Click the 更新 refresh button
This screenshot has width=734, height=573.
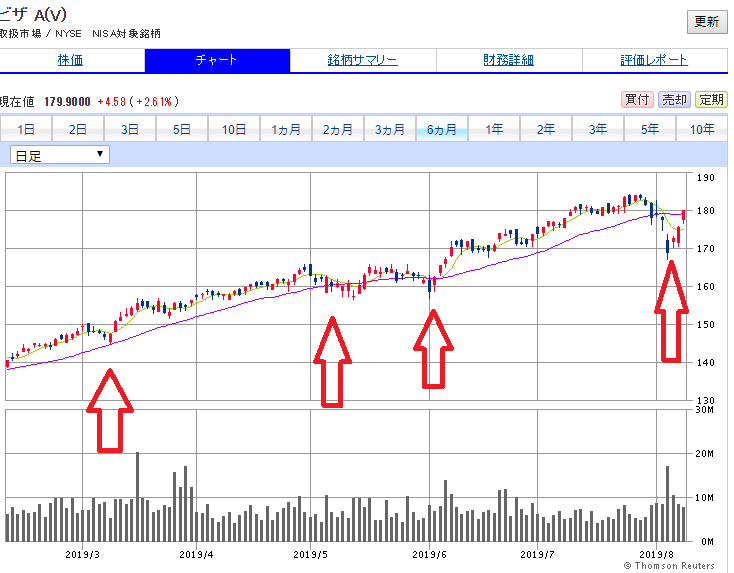point(707,22)
